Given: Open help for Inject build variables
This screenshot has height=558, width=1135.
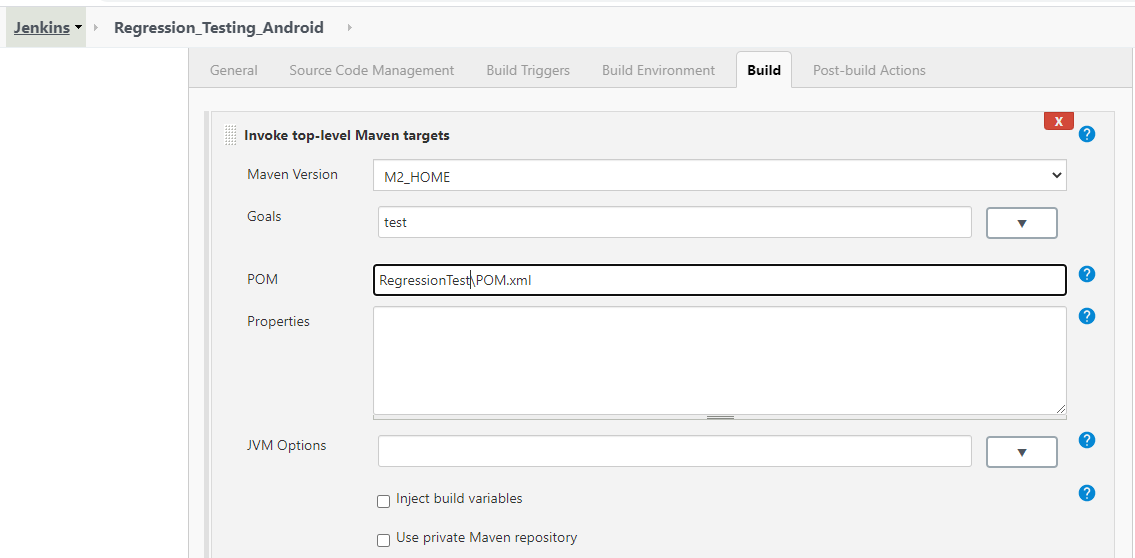Looking at the screenshot, I should (1087, 493).
